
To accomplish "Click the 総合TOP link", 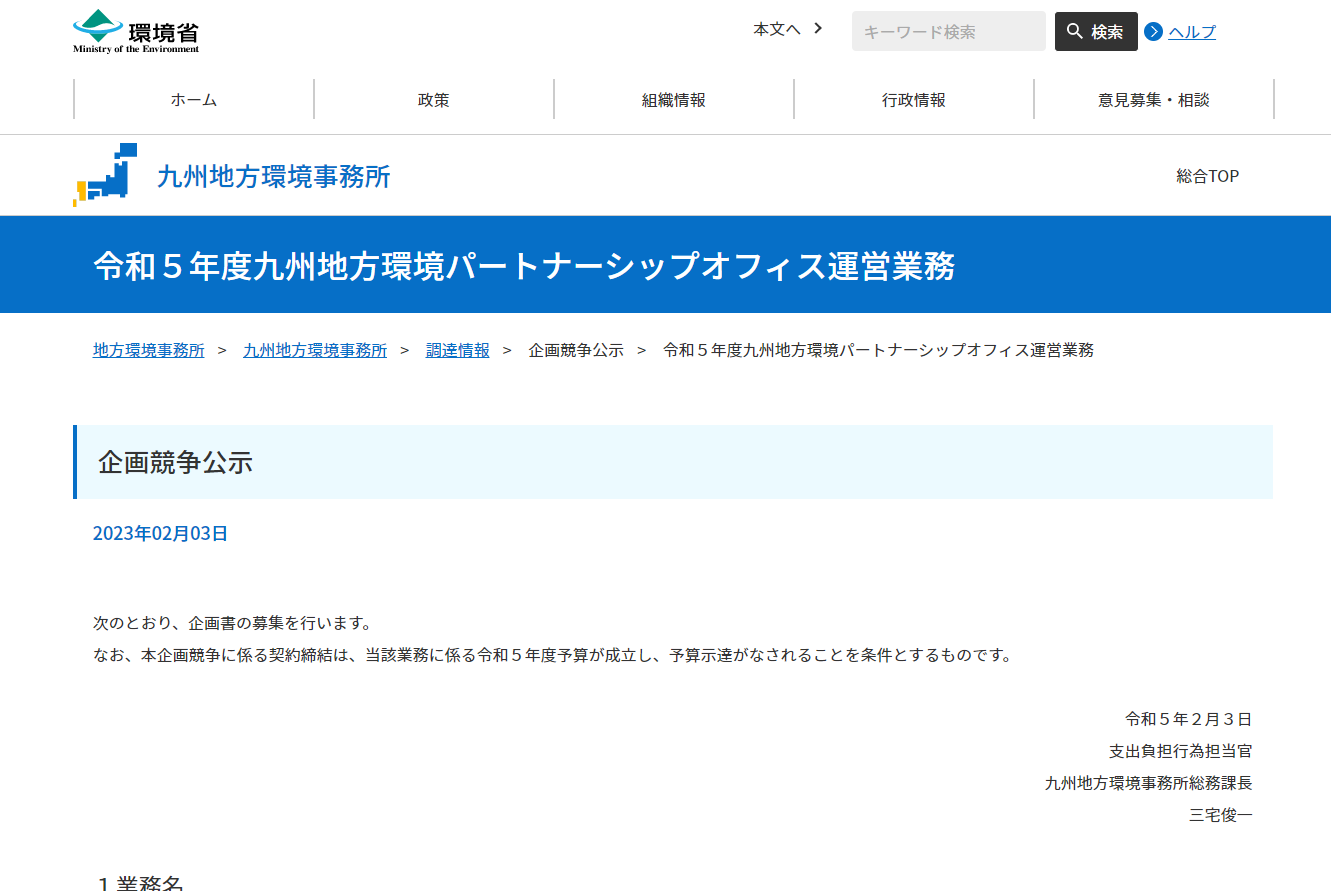I will [1207, 176].
